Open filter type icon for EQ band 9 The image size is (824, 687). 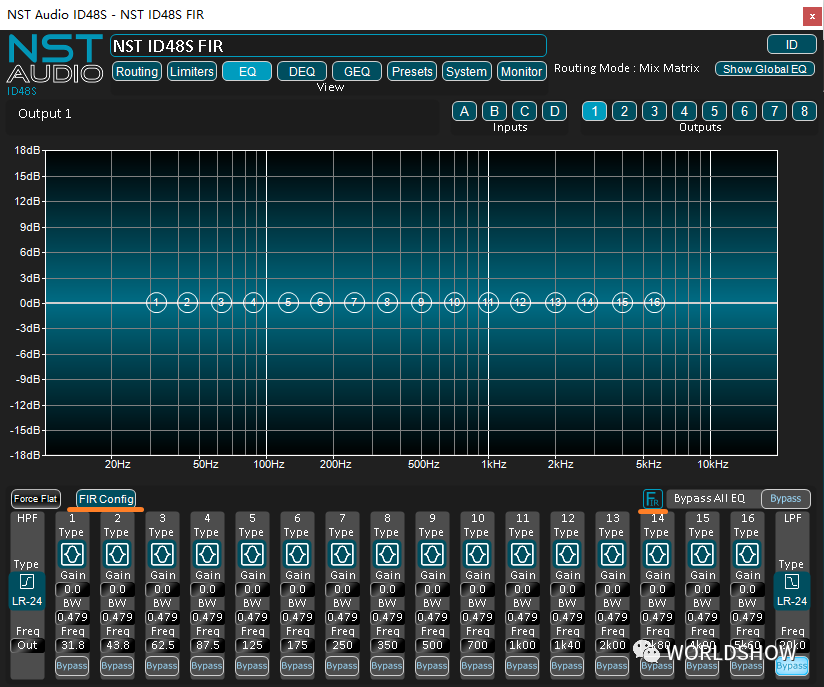pyautogui.click(x=432, y=555)
